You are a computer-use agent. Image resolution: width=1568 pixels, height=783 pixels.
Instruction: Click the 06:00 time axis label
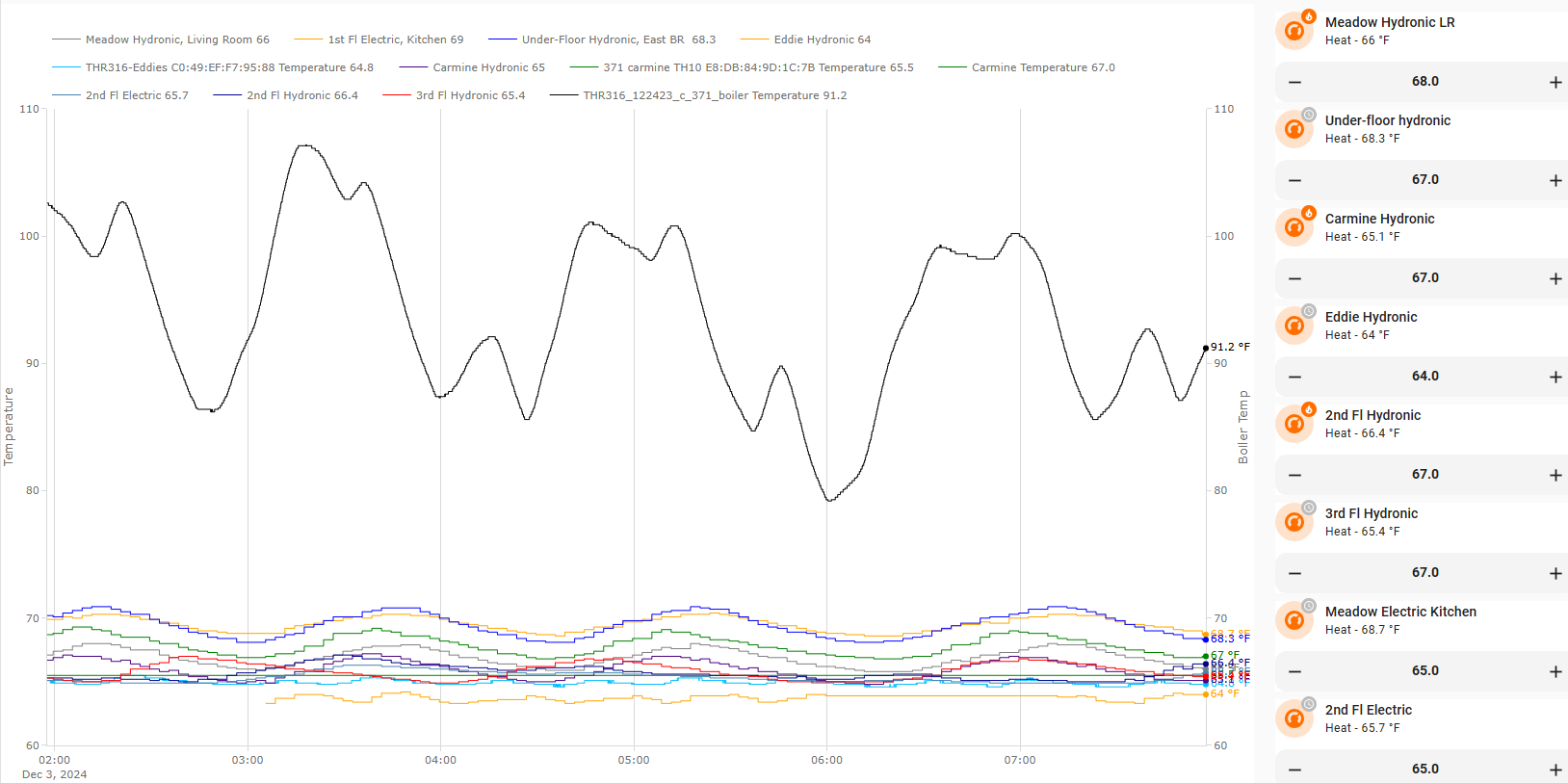[826, 760]
